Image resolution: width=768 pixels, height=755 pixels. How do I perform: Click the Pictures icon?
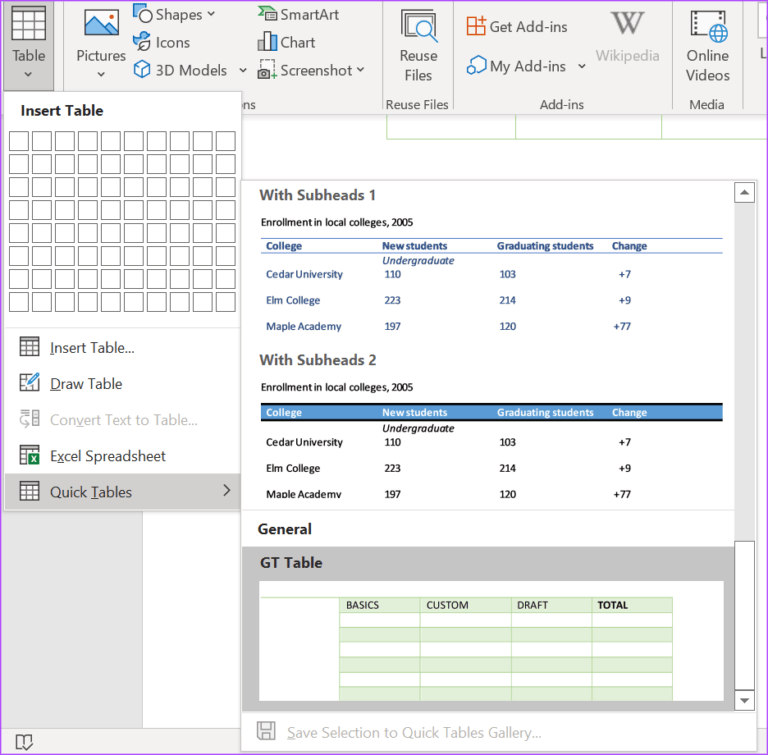coord(101,23)
